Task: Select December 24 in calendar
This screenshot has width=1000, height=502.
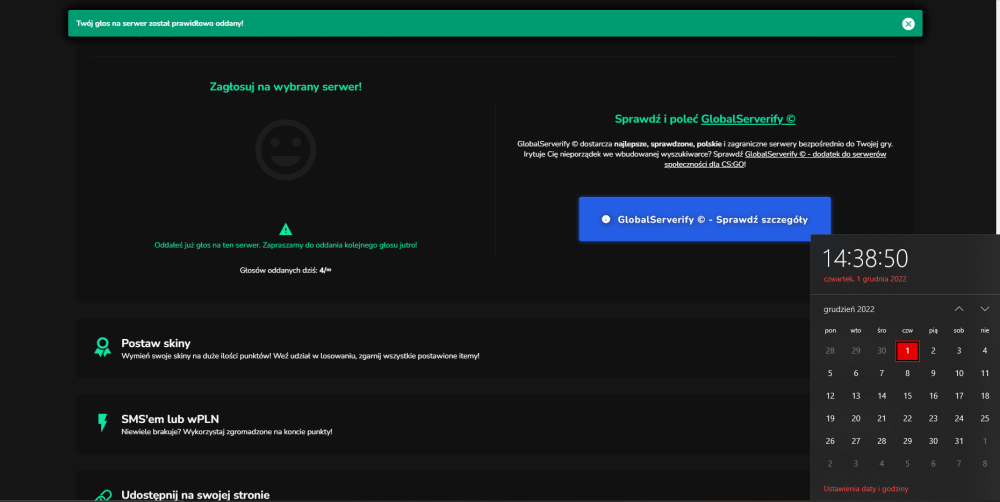Action: (x=959, y=418)
